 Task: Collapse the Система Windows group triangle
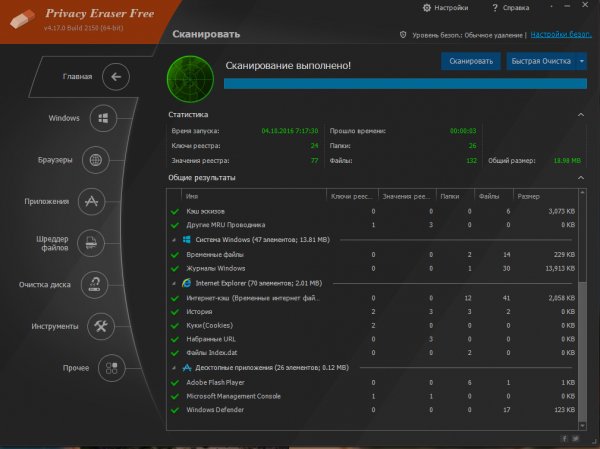coord(174,240)
